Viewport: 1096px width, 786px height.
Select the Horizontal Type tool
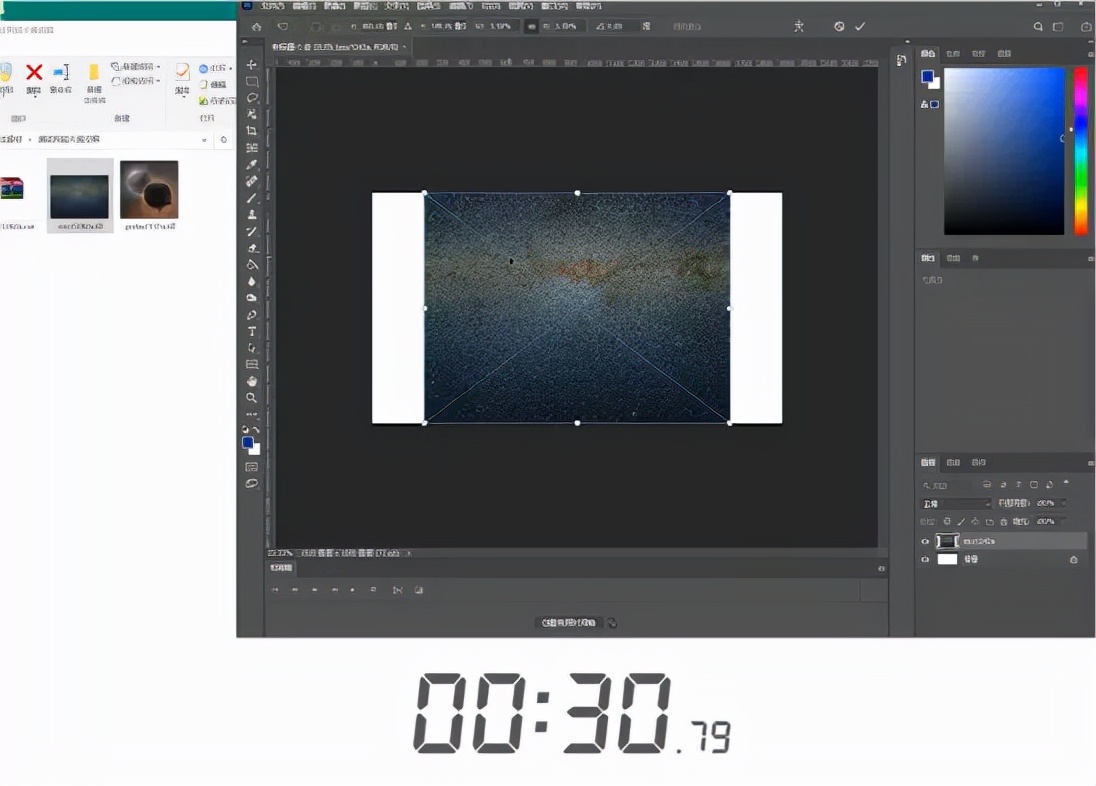click(252, 331)
